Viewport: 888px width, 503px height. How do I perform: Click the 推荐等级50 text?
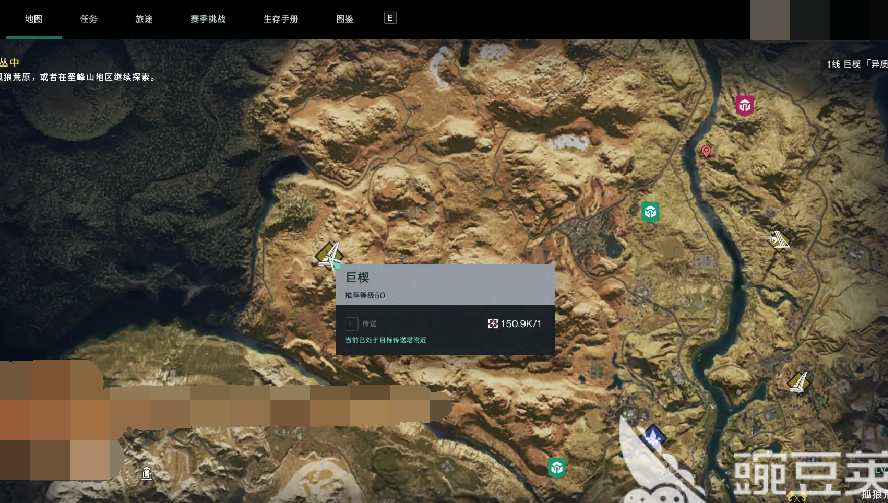click(x=365, y=295)
